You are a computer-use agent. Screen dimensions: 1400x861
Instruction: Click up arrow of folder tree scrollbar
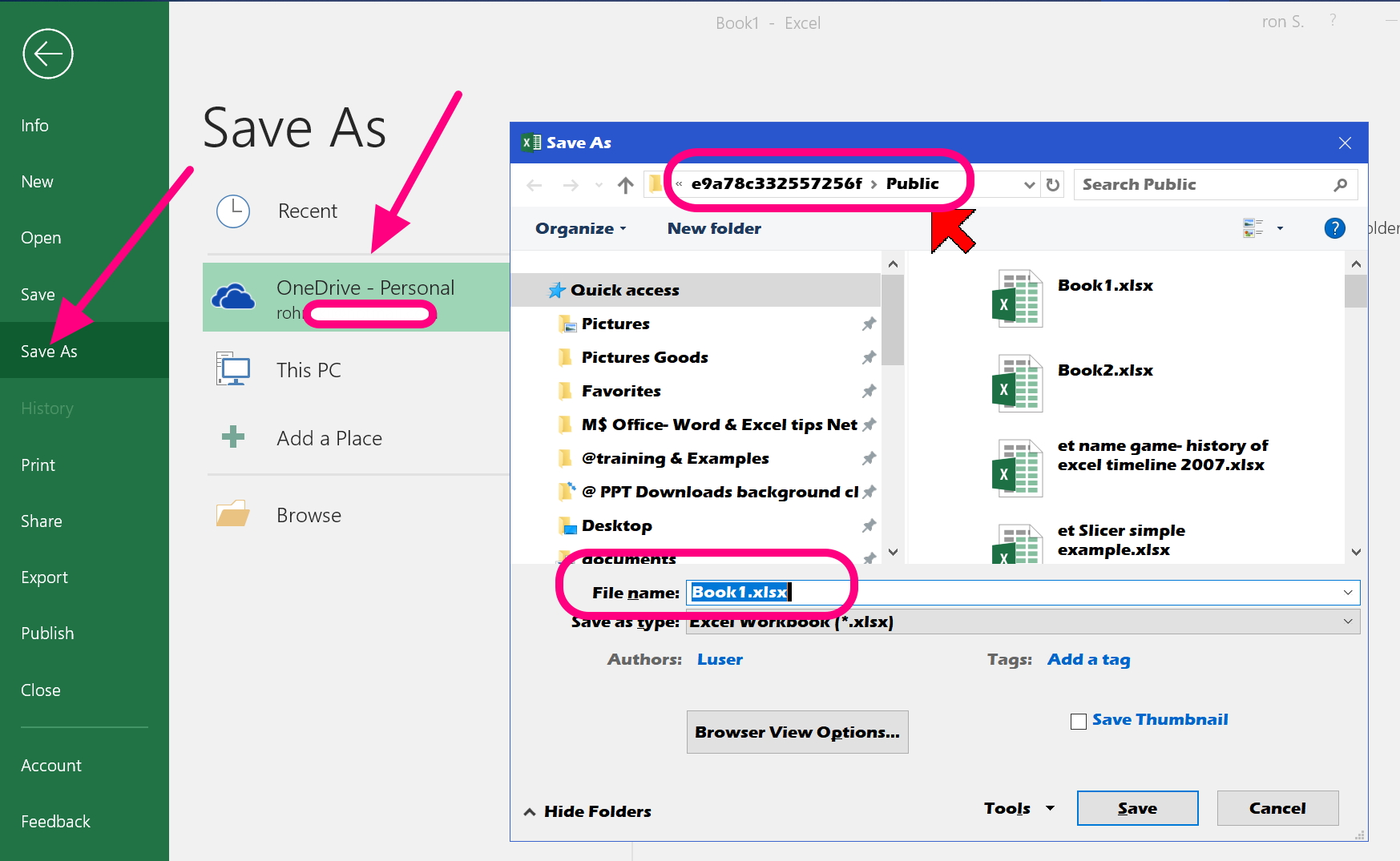[893, 264]
